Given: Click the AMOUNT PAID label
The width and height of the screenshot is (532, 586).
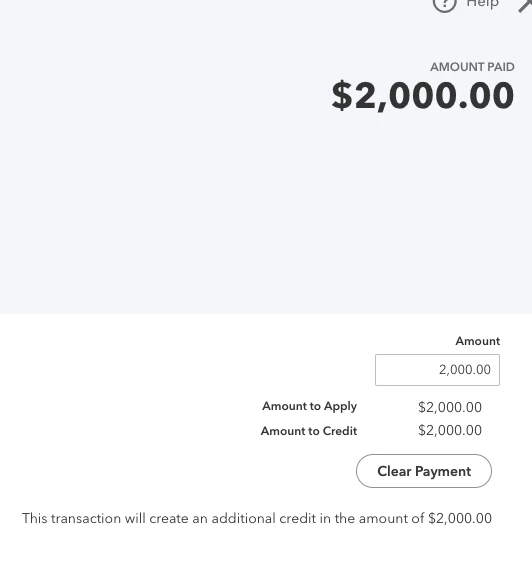Looking at the screenshot, I should (472, 67).
